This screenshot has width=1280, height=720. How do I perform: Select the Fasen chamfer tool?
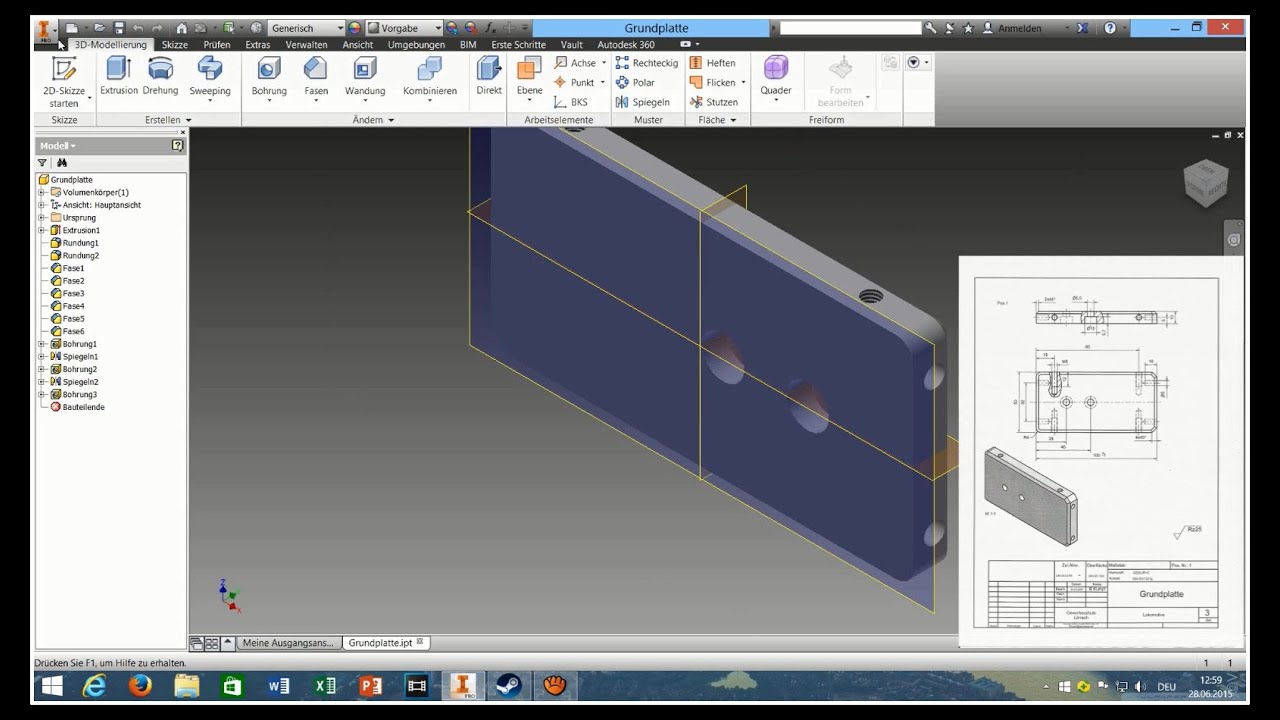click(x=316, y=80)
